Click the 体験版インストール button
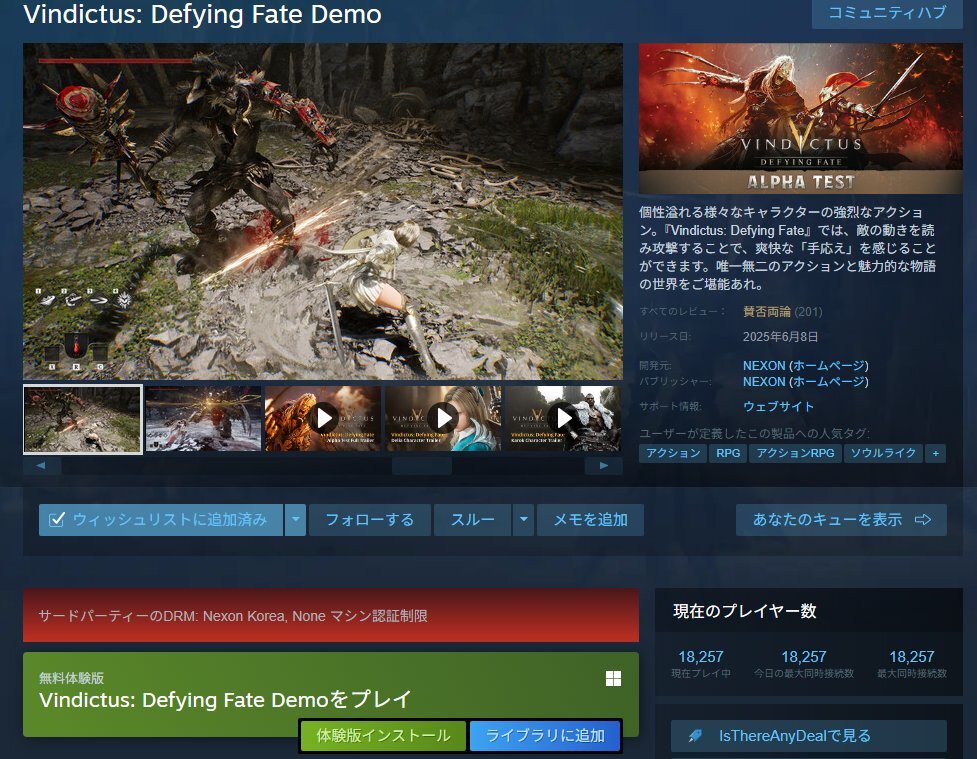This screenshot has width=977, height=759. [383, 735]
